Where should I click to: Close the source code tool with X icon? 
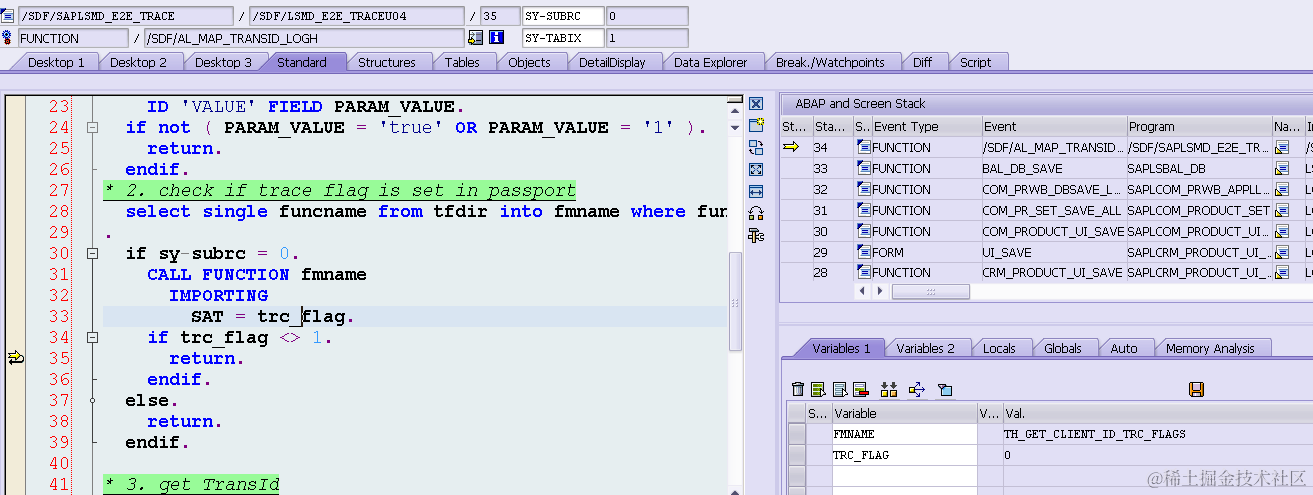pos(756,104)
